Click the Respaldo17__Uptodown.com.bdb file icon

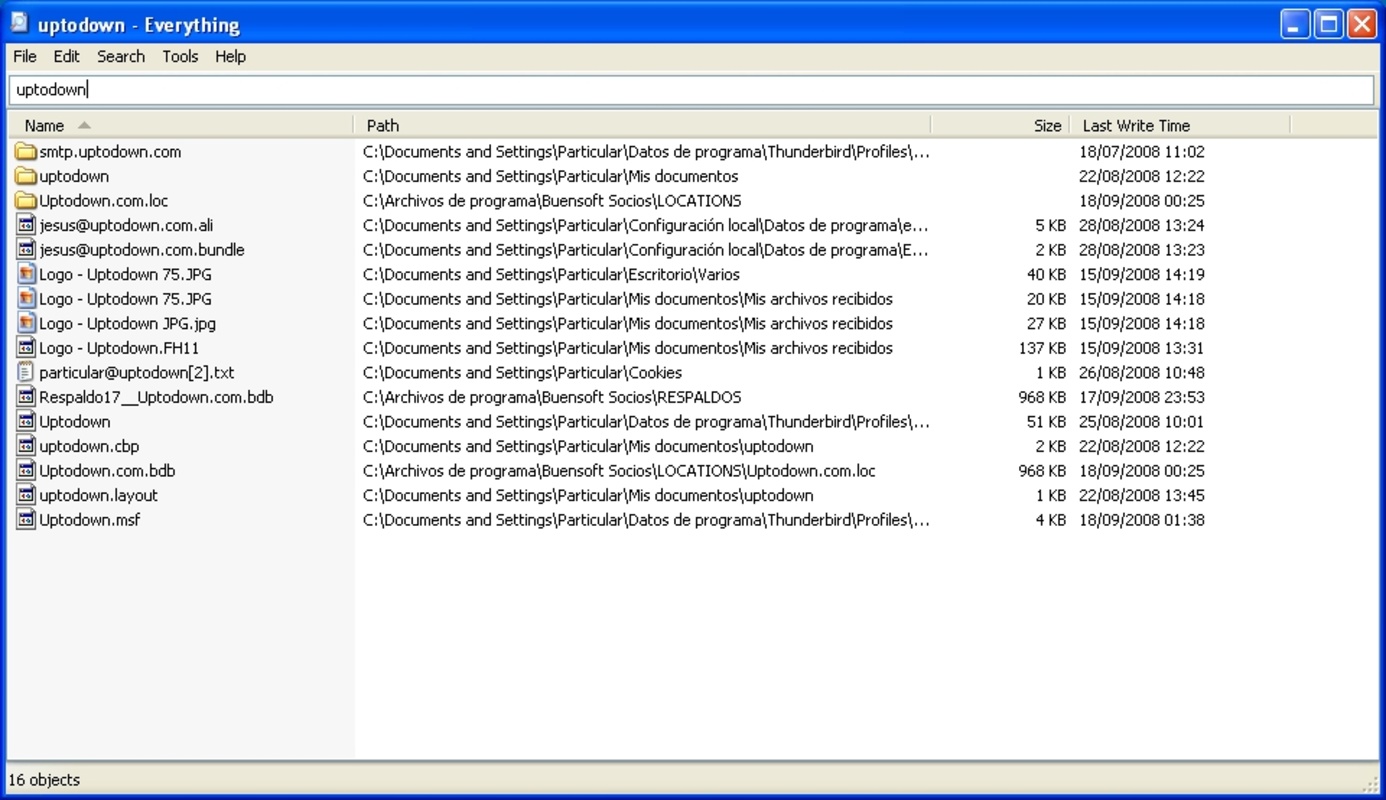click(26, 397)
